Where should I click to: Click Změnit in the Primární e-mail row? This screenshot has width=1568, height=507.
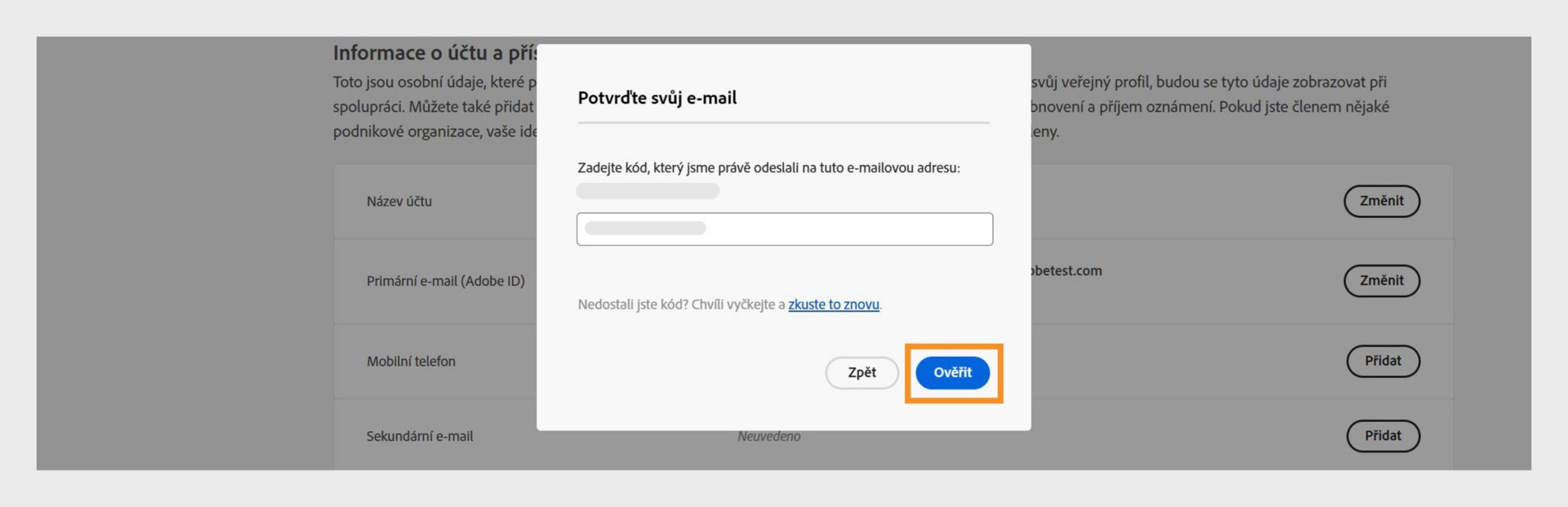[x=1381, y=281]
